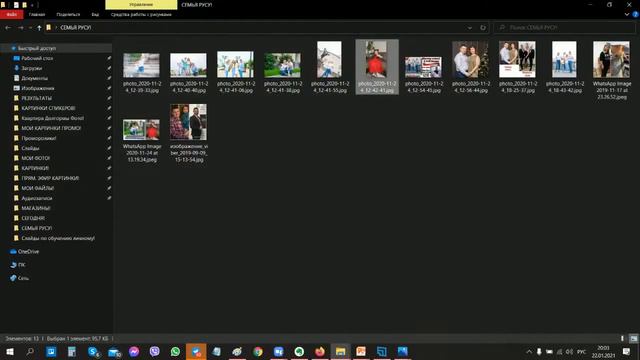The width and height of the screenshot is (640, 360).
Task: Open ПРЯМ. ЭФИР КАРТИНКИ folder
Action: (50, 178)
